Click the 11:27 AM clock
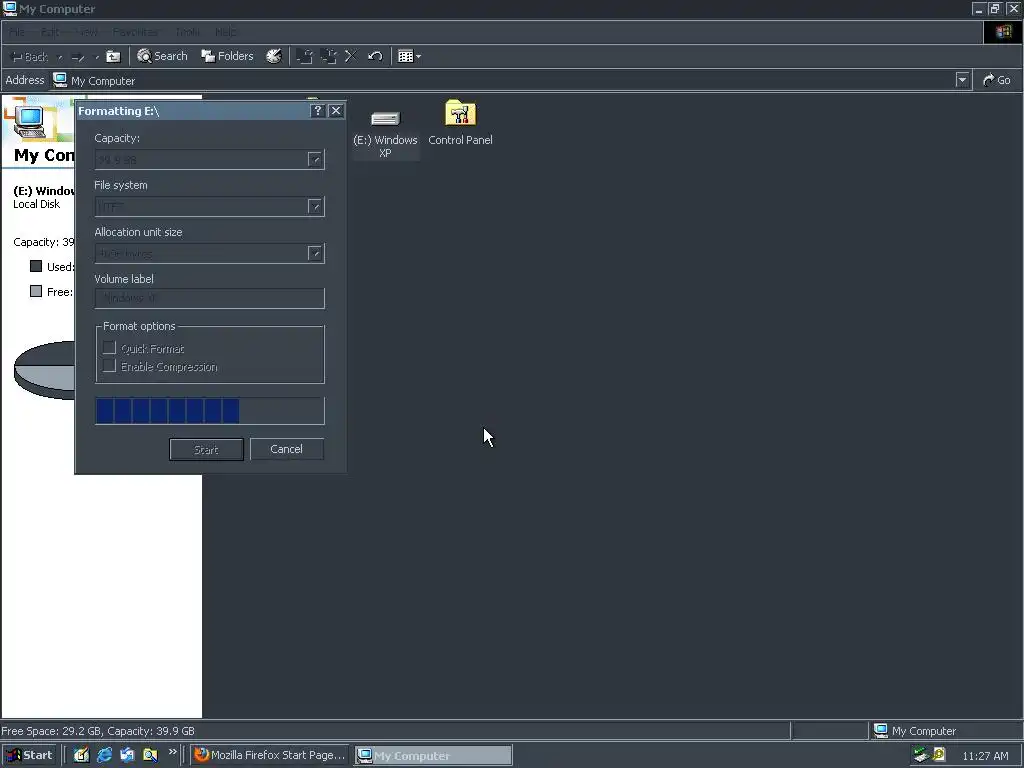Image resolution: width=1024 pixels, height=768 pixels. pyautogui.click(x=985, y=756)
